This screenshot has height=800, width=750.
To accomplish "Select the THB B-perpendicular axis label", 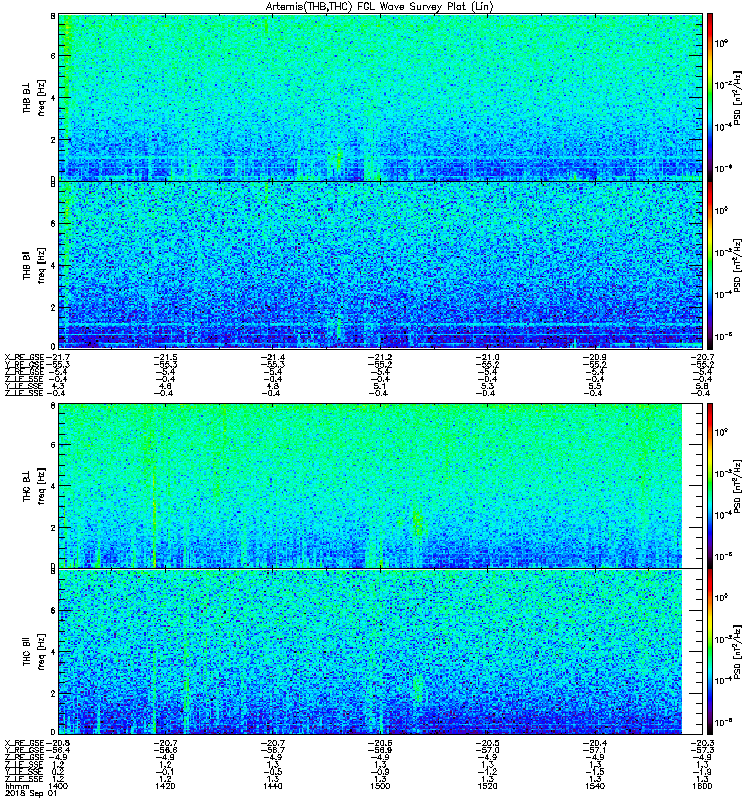I will pyautogui.click(x=27, y=97).
